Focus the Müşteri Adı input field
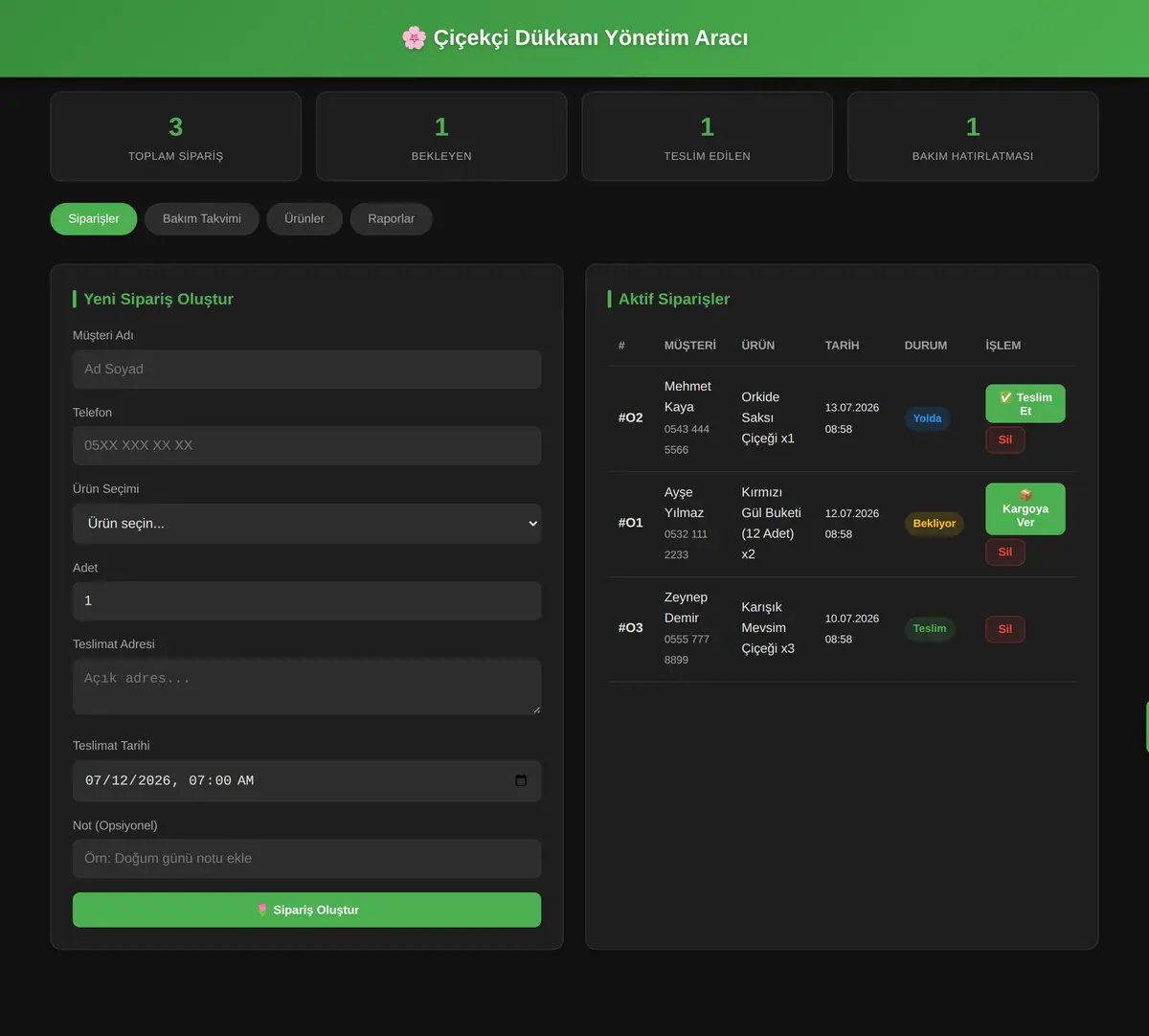Screen dimensions: 1149x1036 tap(306, 369)
